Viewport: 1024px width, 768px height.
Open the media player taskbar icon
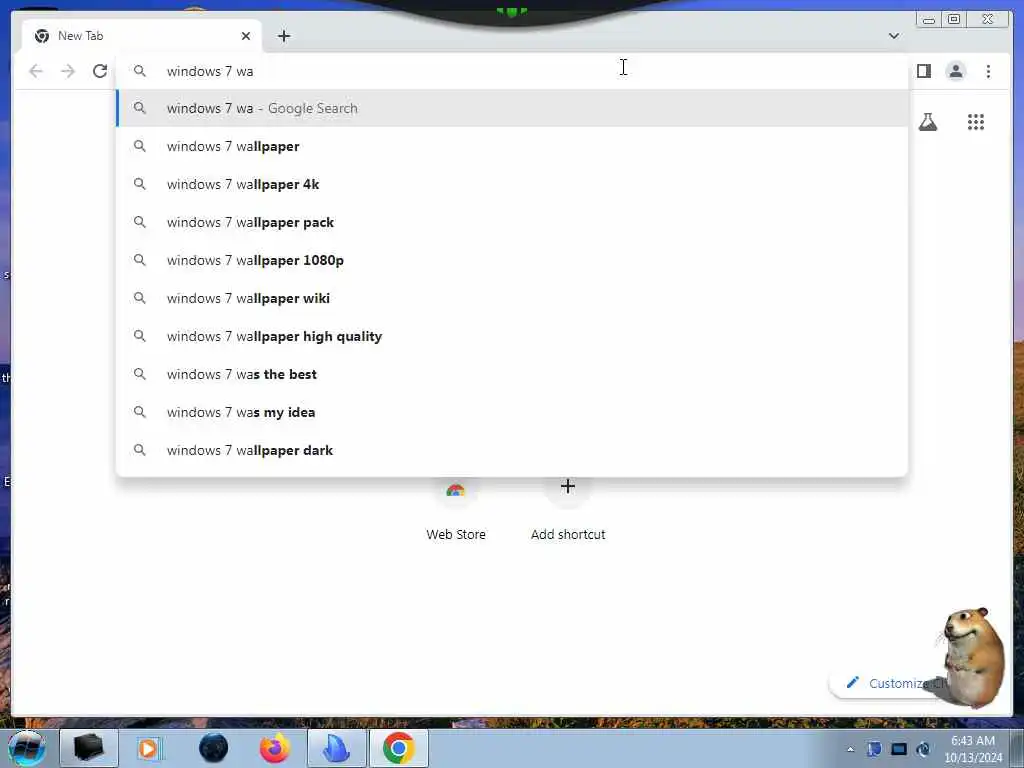[x=148, y=748]
